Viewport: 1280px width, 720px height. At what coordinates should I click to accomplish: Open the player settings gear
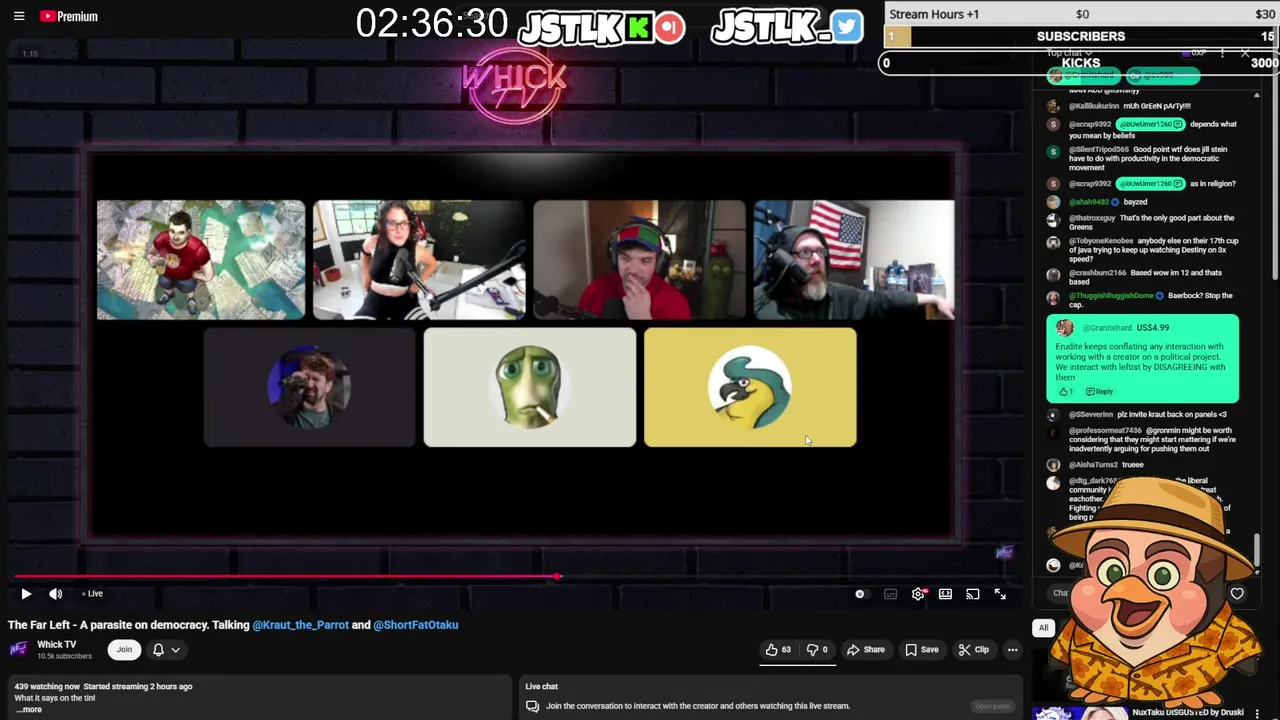[x=918, y=594]
